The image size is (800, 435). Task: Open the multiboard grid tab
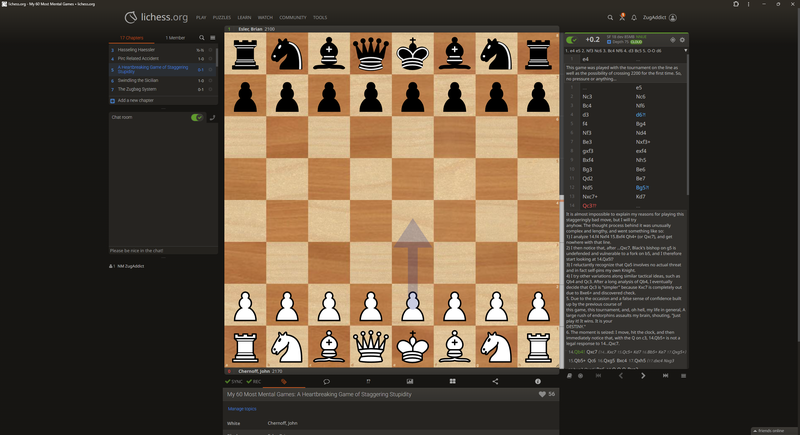[x=453, y=381]
